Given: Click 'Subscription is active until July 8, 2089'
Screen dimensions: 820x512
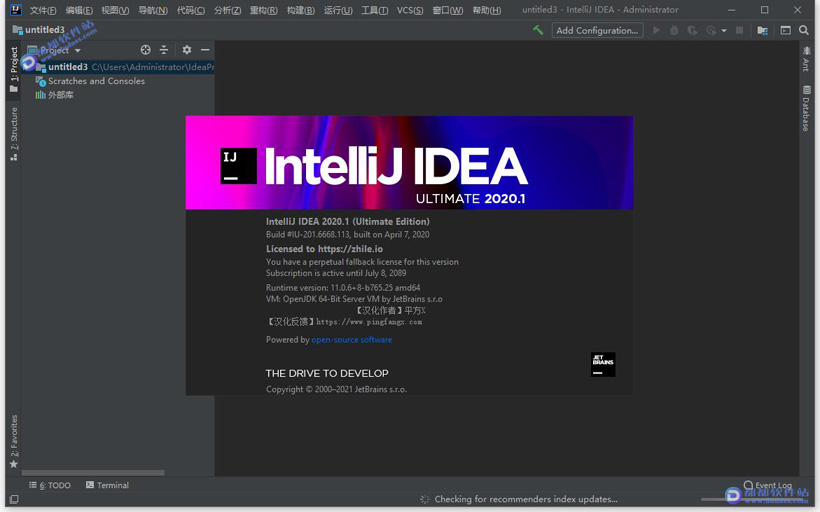Looking at the screenshot, I should pyautogui.click(x=336, y=273).
